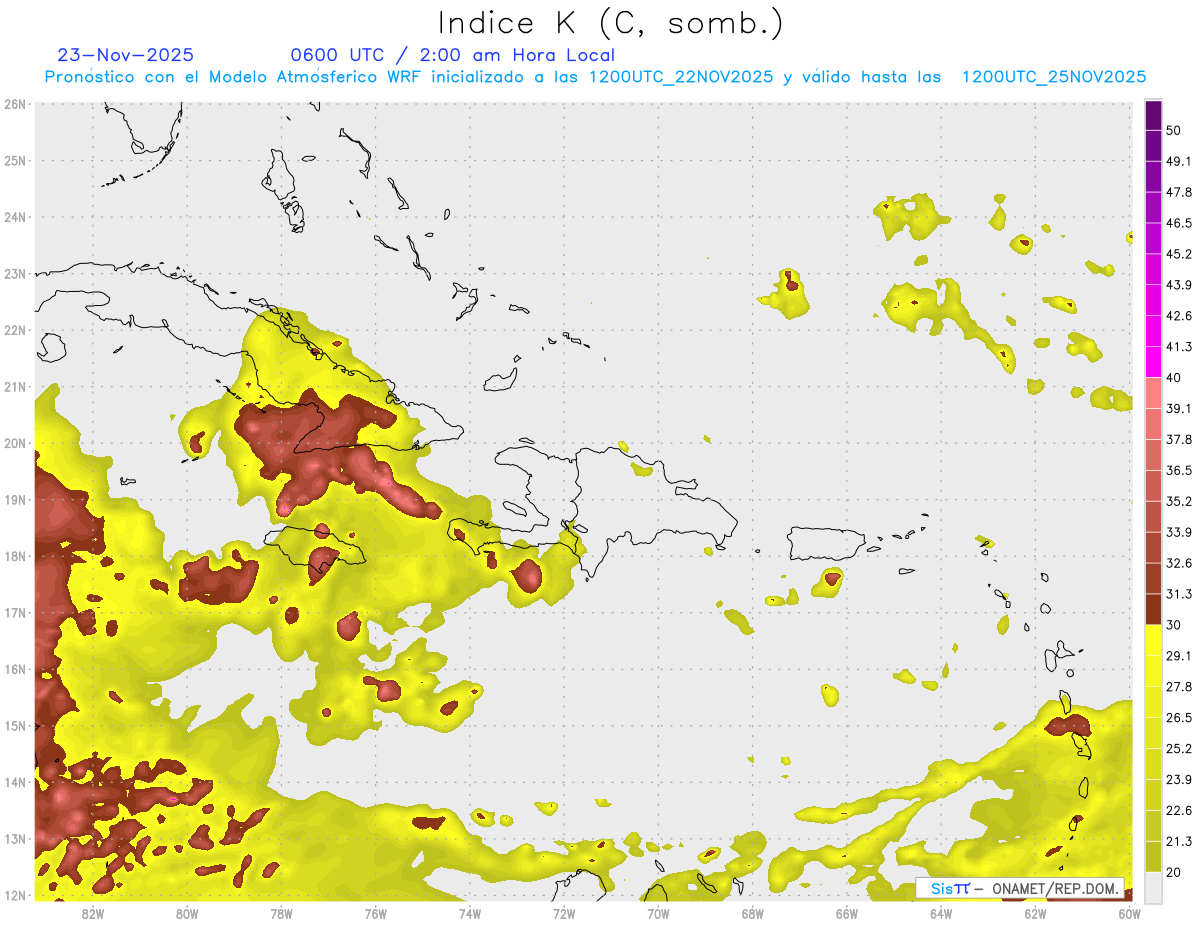Click the colorbar label '30'
The image size is (1200, 927).
pyautogui.click(x=1174, y=625)
